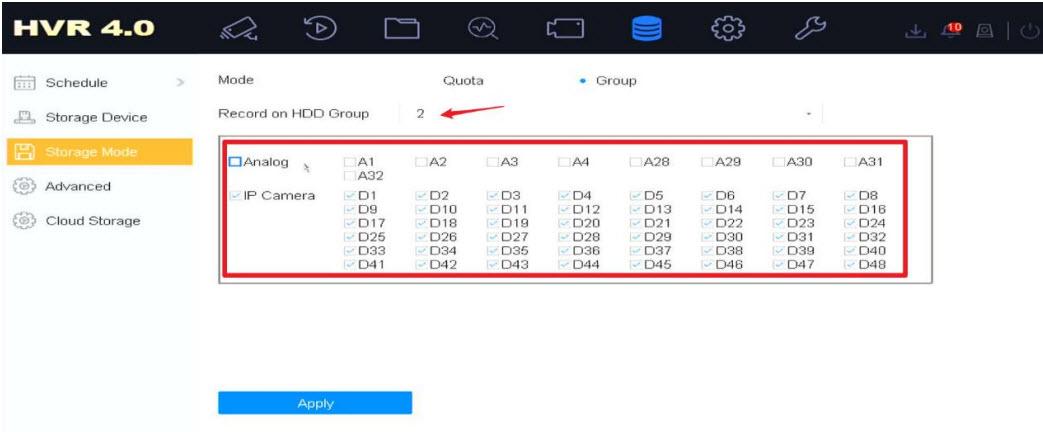Image resolution: width=1043 pixels, height=432 pixels.
Task: Click the power shutdown icon
Action: click(x=1030, y=30)
